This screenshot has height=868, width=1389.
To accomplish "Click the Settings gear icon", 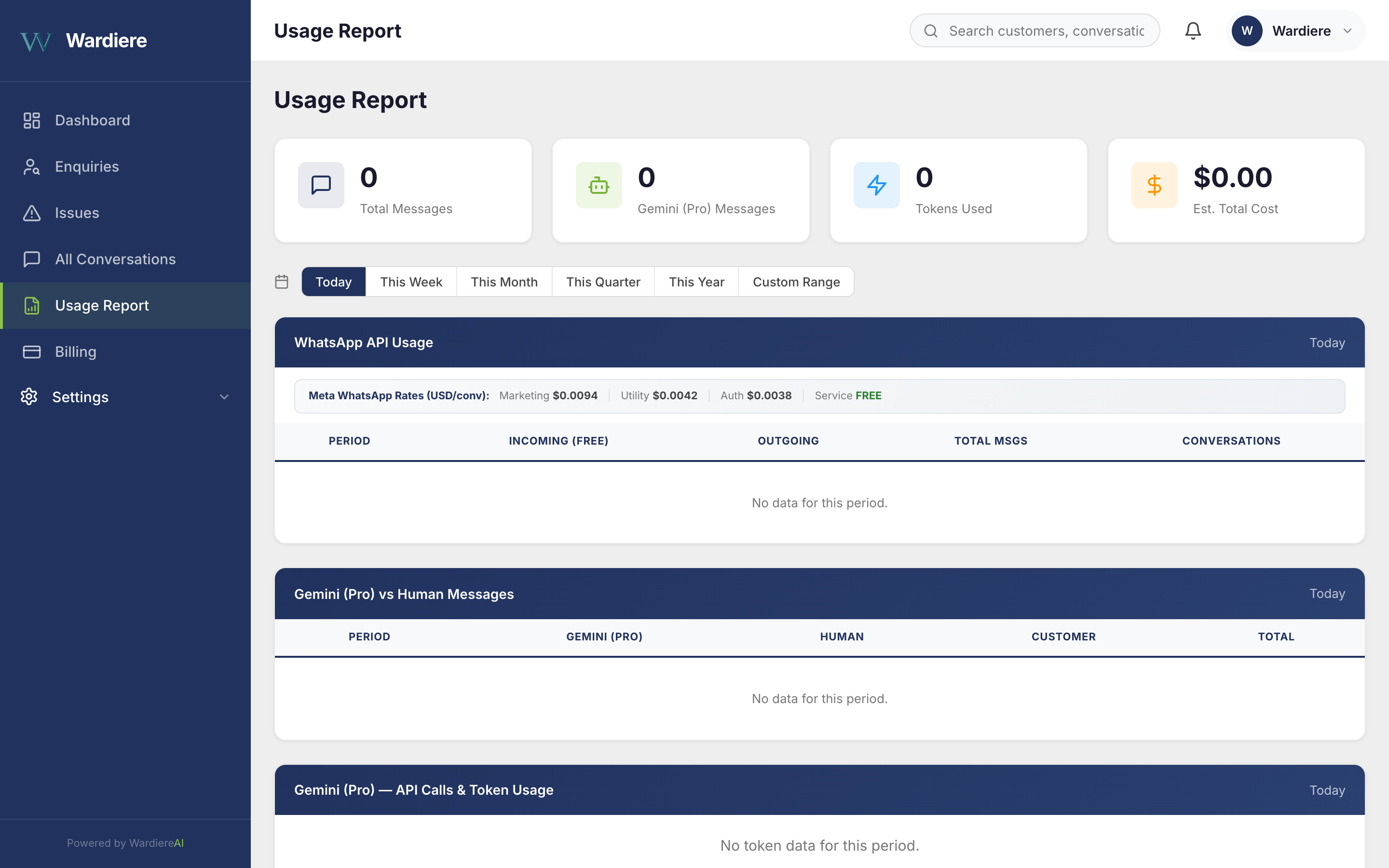I will [29, 397].
